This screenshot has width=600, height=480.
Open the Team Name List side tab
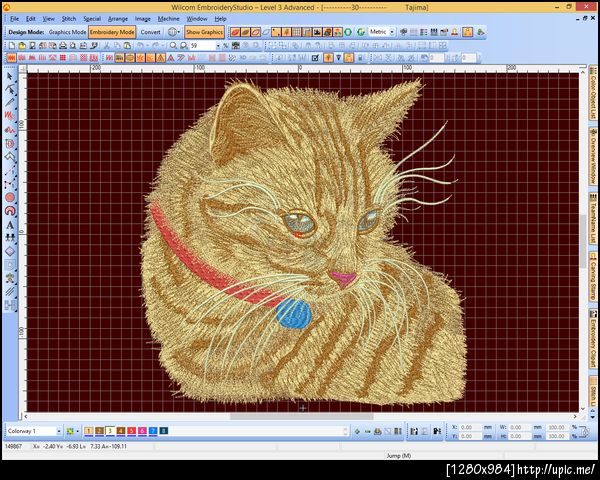[x=593, y=219]
